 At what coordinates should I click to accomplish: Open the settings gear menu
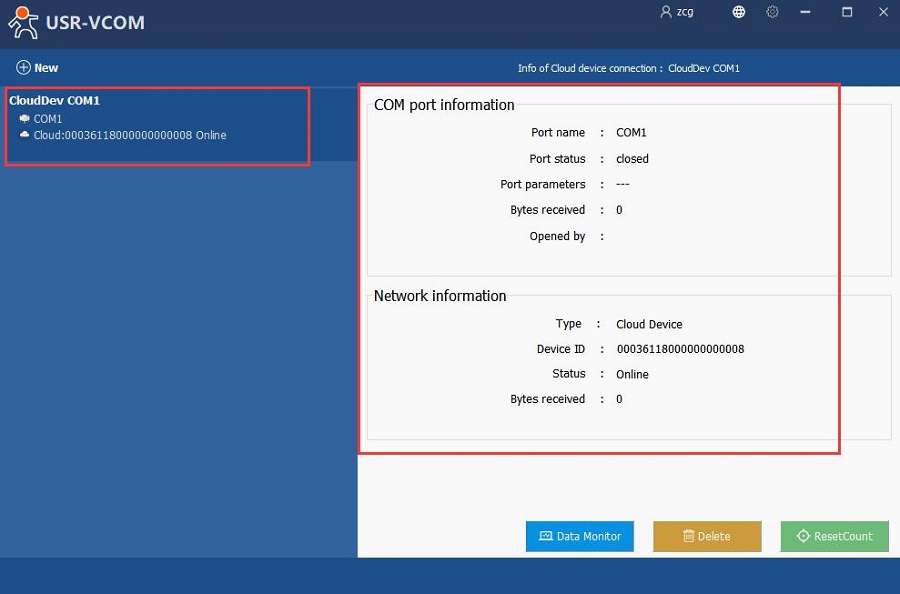[x=772, y=12]
